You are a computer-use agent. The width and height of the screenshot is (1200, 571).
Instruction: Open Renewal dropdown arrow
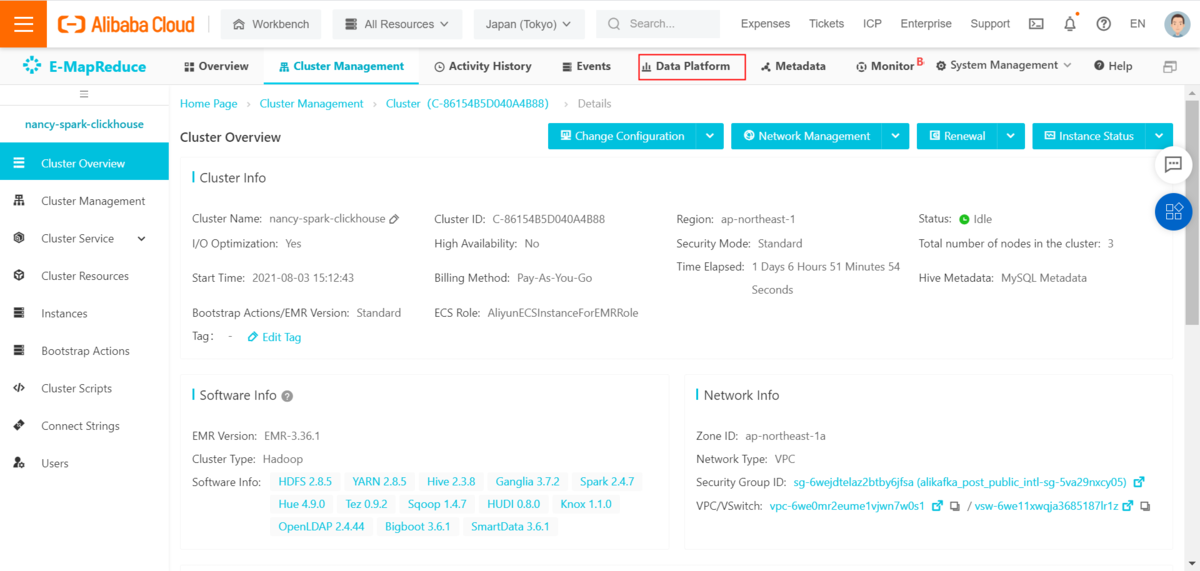pos(1011,136)
